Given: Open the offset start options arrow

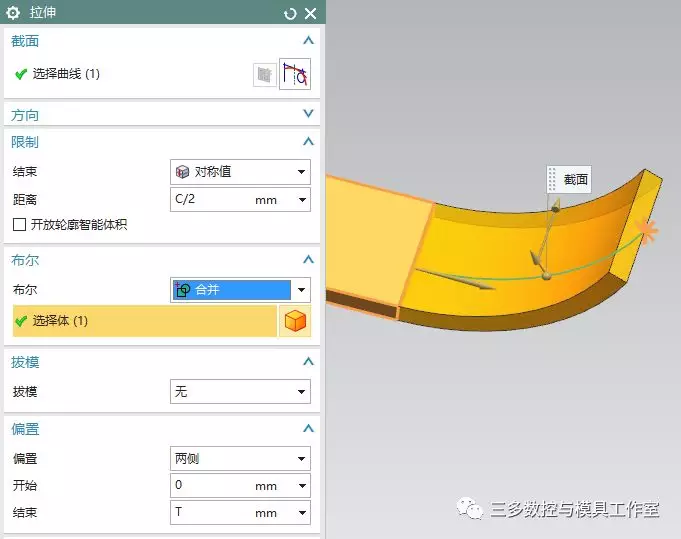Looking at the screenshot, I should click(x=302, y=486).
